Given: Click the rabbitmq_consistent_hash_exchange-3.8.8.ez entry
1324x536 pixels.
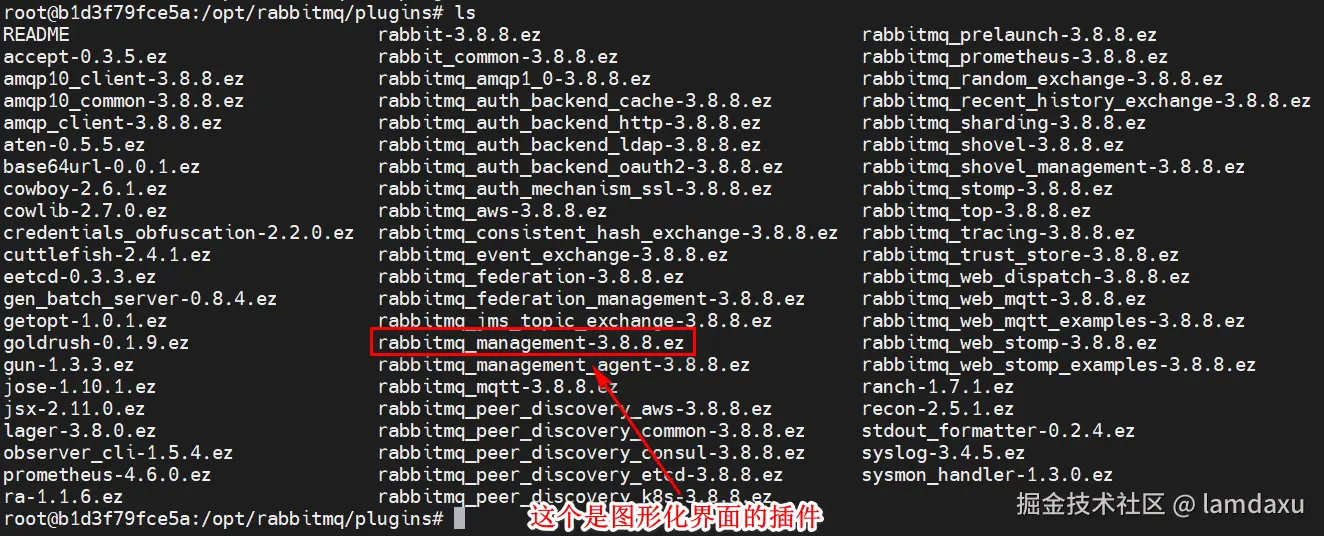Looking at the screenshot, I should [608, 233].
